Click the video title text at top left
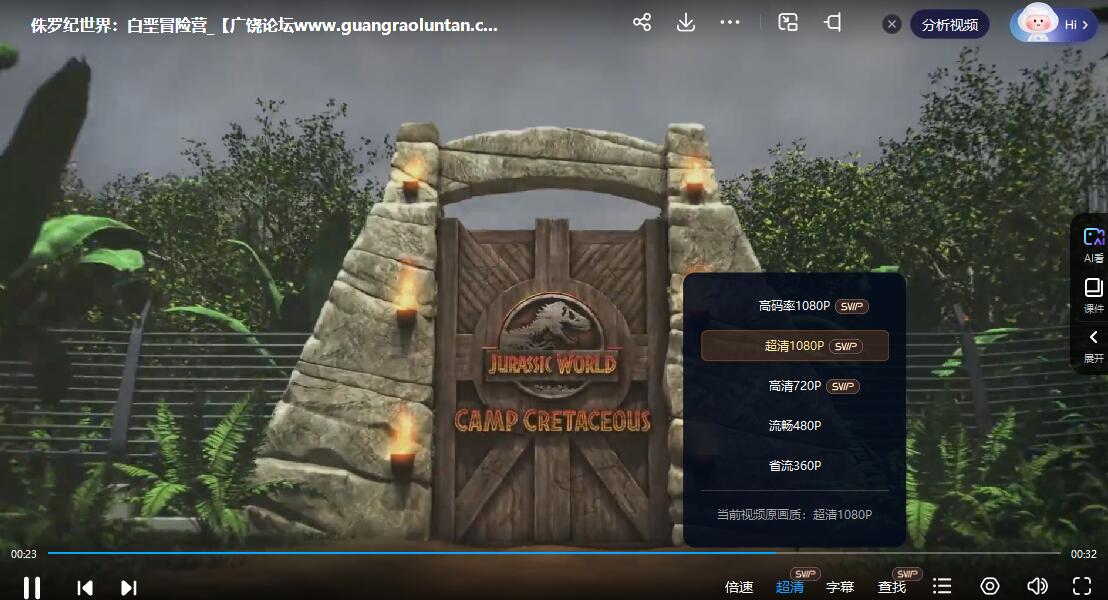The width and height of the screenshot is (1108, 600). (264, 25)
